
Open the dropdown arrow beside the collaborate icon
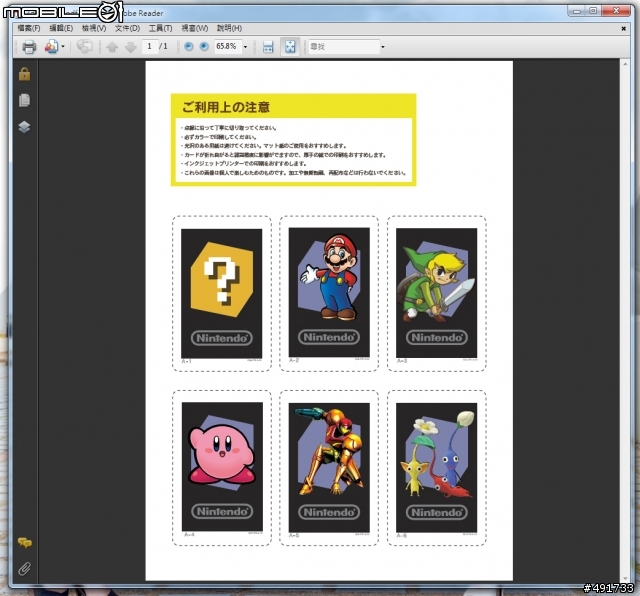point(63,47)
